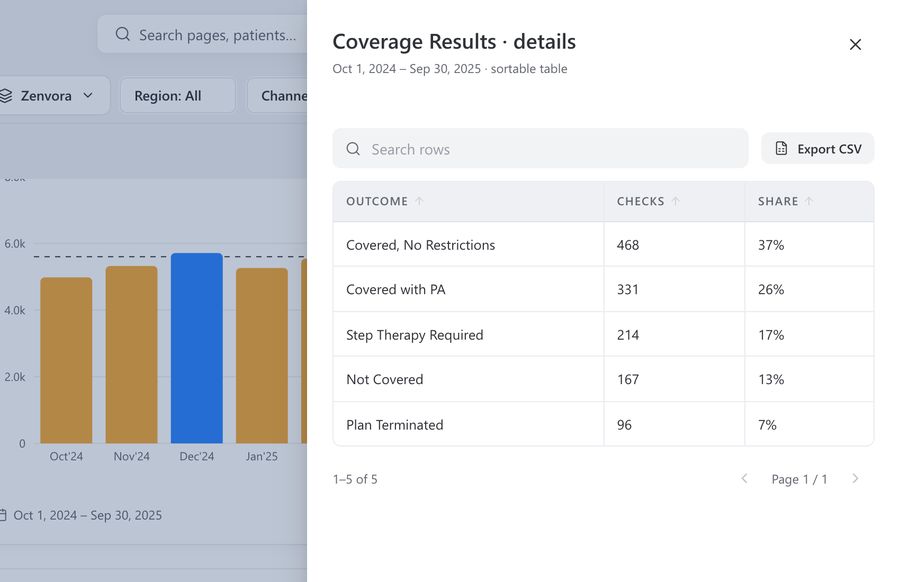Sort table by Checks arrow icon
Screen dimensions: 900x582
tap(676, 201)
